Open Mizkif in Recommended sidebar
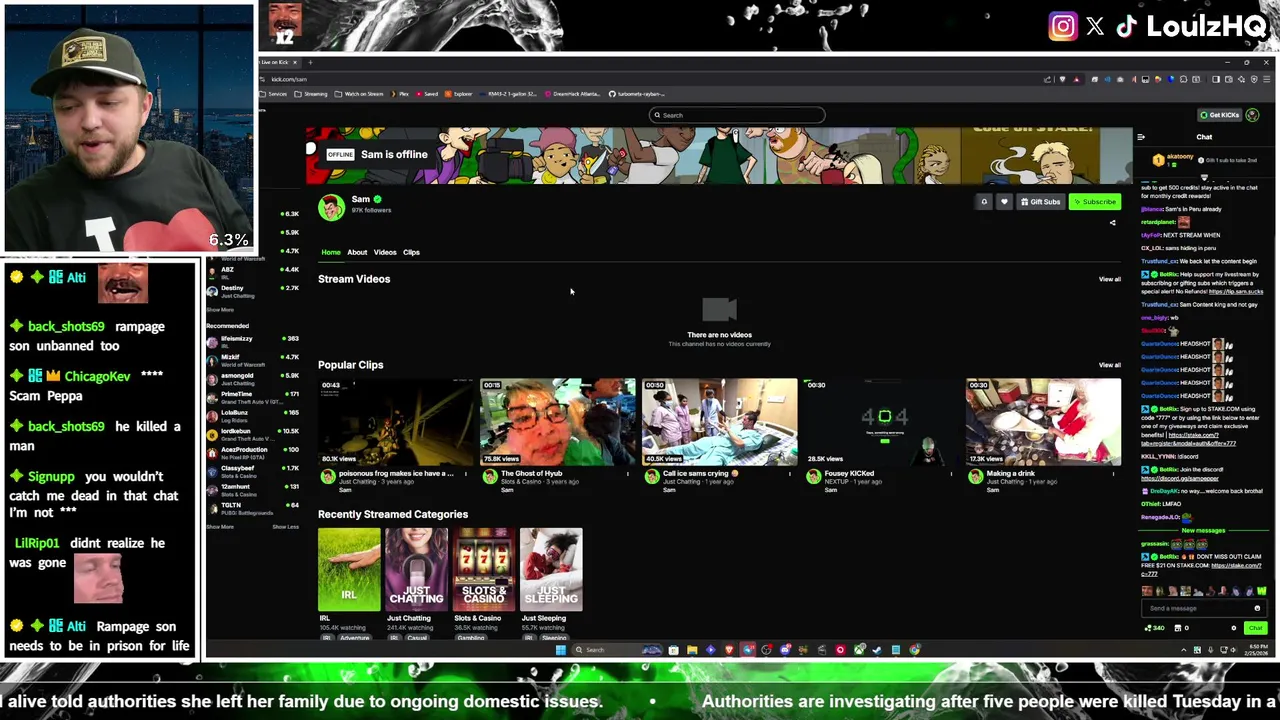 pos(252,360)
